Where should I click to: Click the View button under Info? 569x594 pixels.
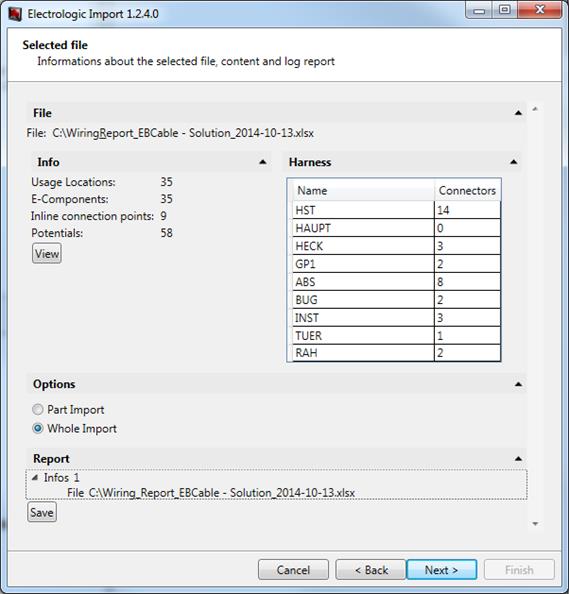[47, 253]
